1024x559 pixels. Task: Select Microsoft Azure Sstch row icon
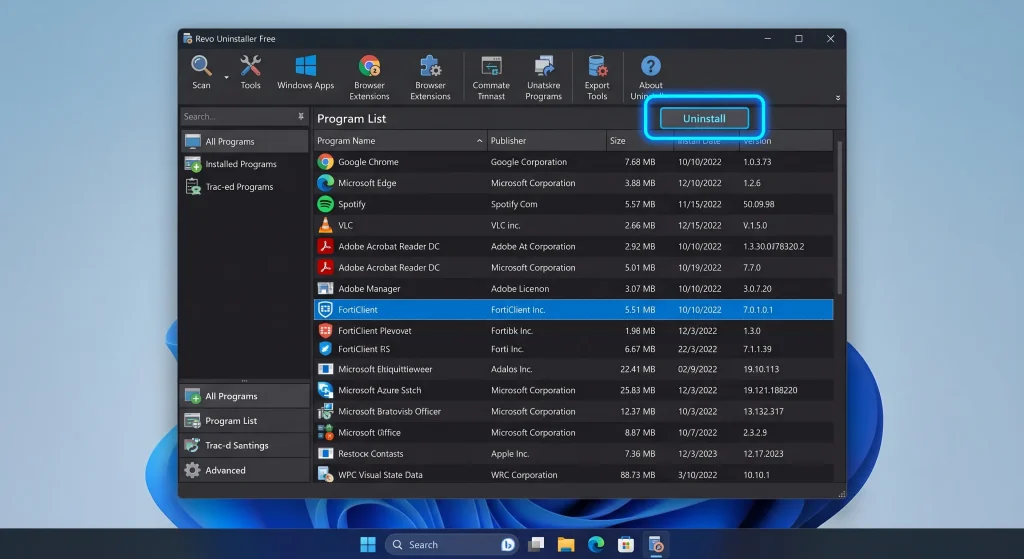coord(325,390)
